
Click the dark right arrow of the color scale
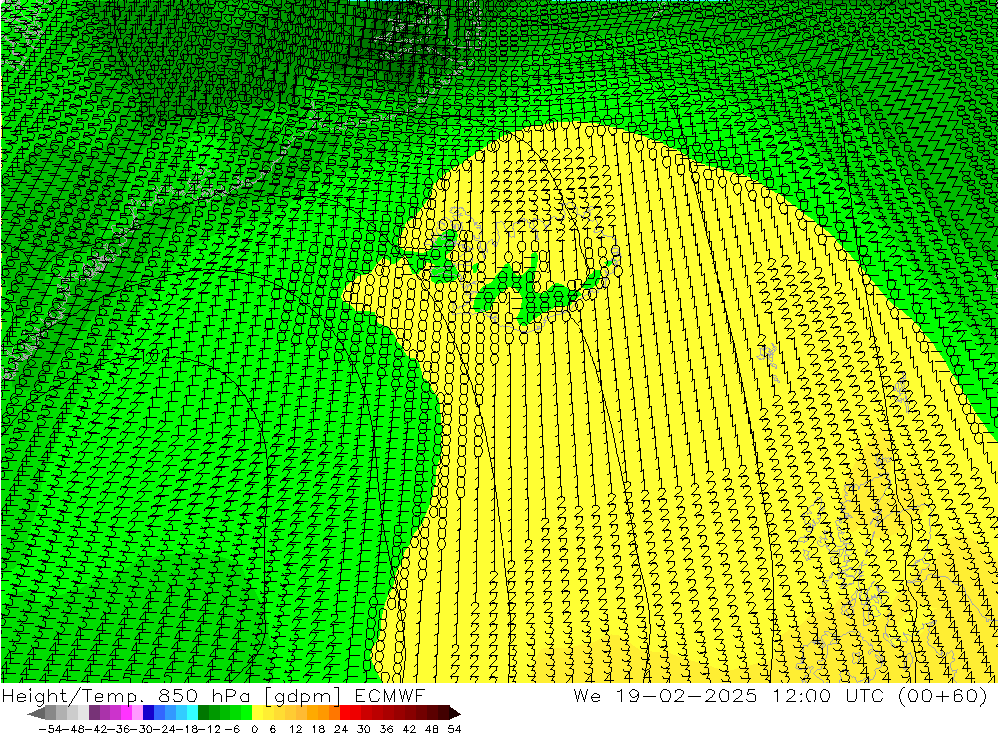coord(455,713)
